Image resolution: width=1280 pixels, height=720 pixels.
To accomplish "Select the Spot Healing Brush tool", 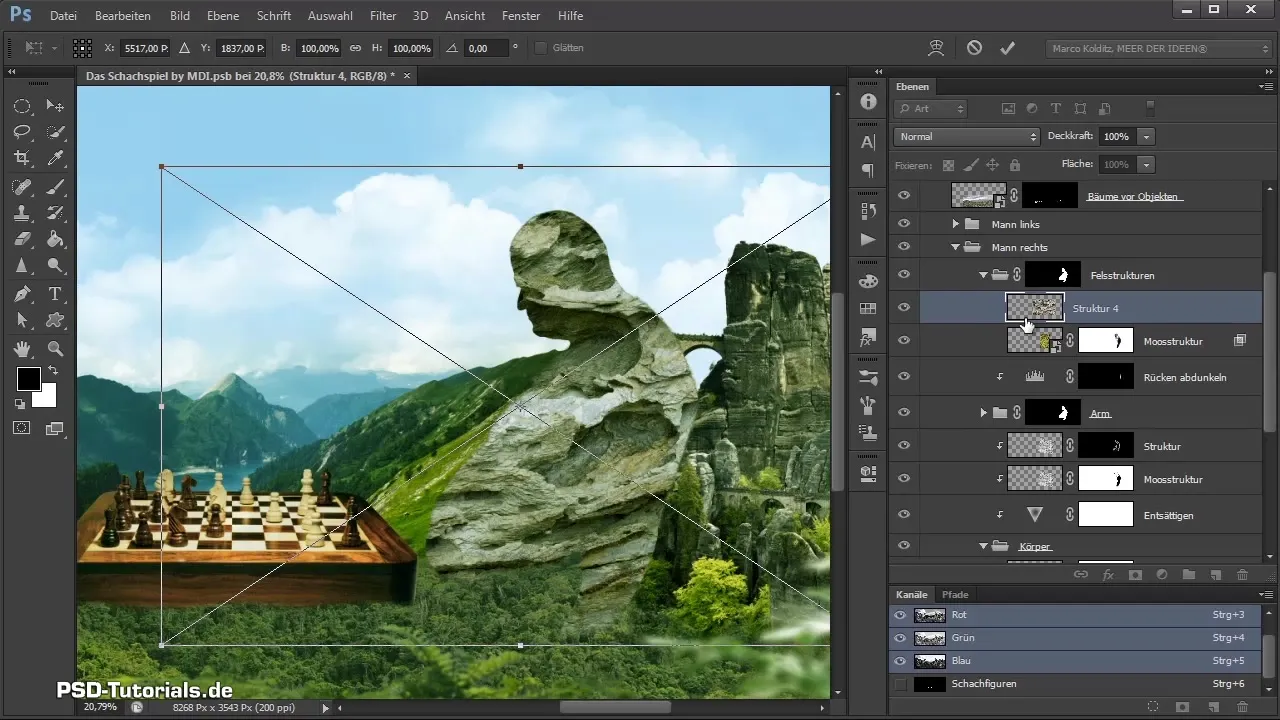I will click(x=22, y=186).
